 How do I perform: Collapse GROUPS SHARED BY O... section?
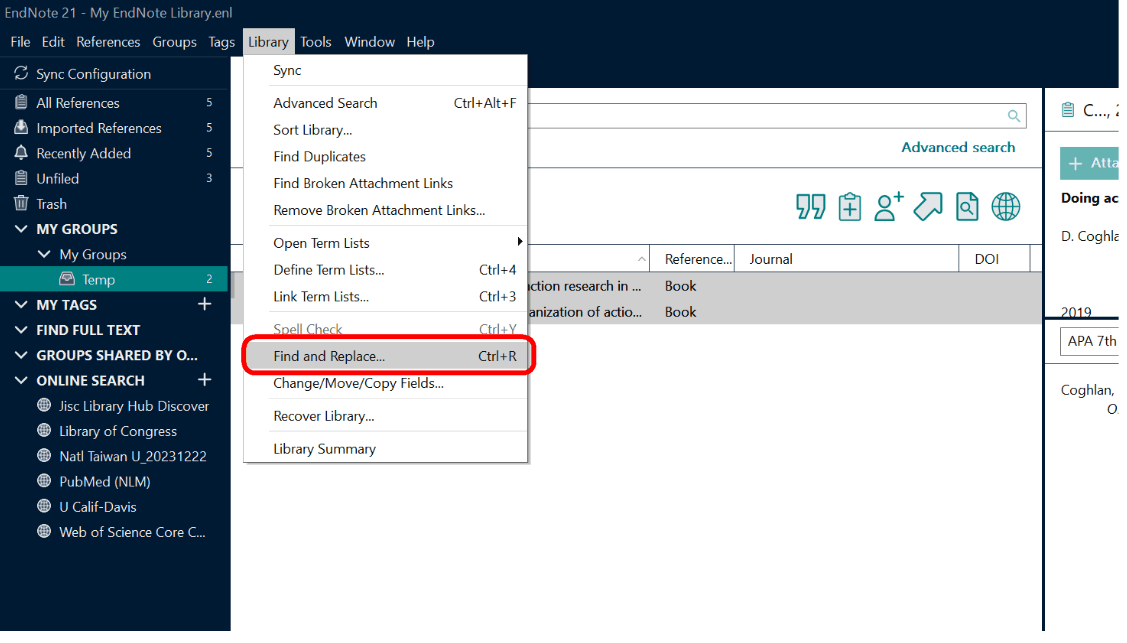click(21, 355)
